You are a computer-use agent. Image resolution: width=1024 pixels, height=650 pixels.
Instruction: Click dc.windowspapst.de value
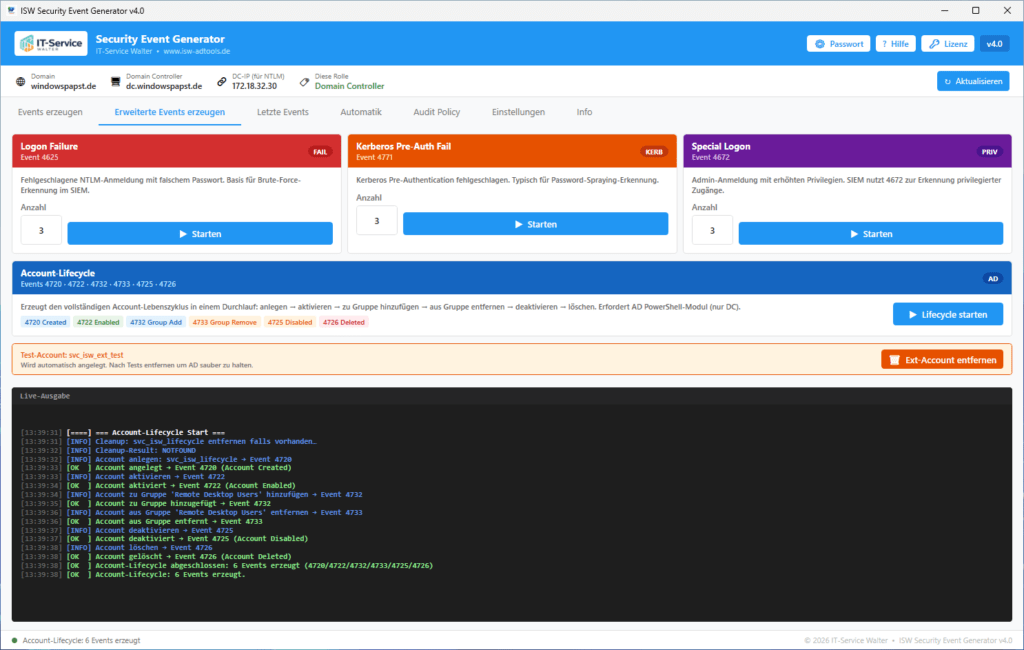click(164, 86)
